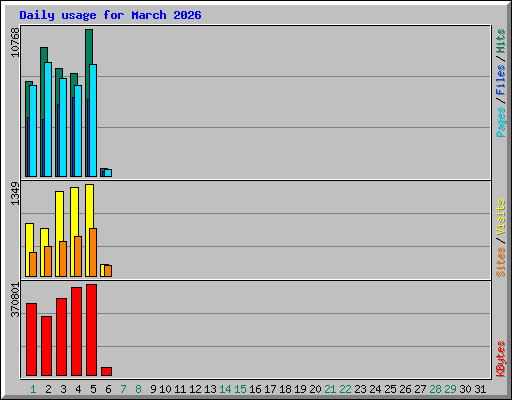Viewport: 512px width, 400px height.
Task: Select the red KBytes bar for day 2
Action: [46, 346]
